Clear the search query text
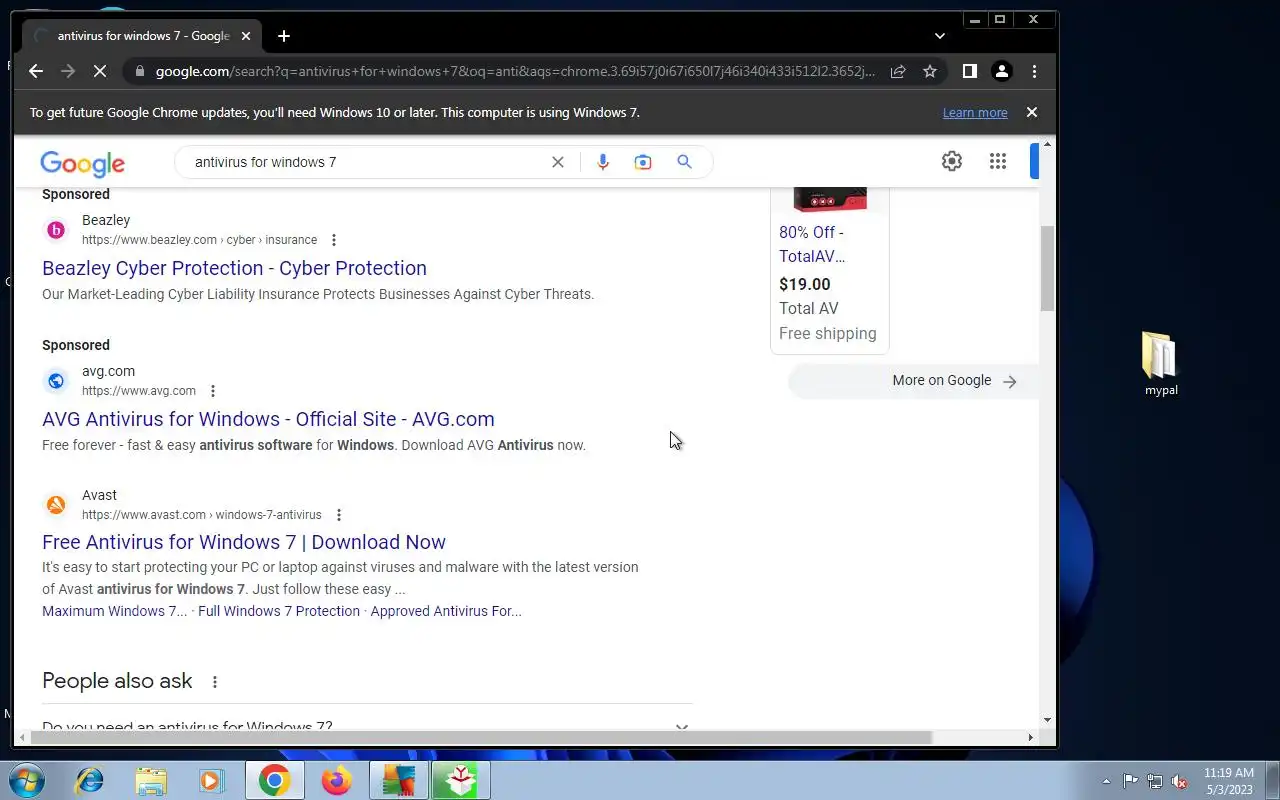The image size is (1280, 800). tap(558, 162)
